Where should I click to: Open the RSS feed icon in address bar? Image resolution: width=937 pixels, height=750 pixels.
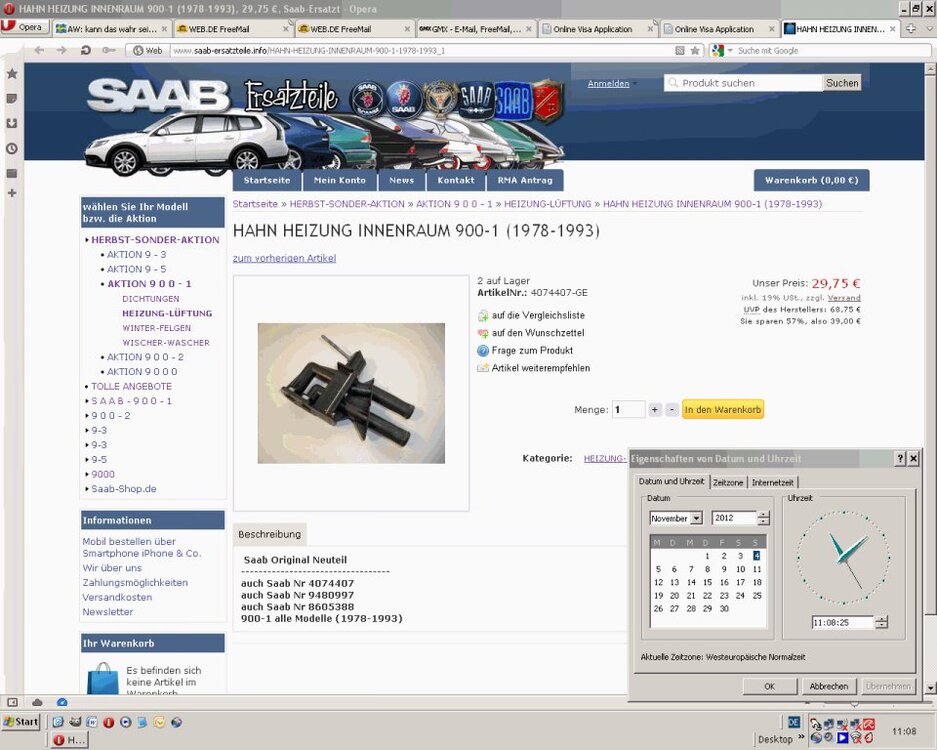pyautogui.click(x=680, y=51)
